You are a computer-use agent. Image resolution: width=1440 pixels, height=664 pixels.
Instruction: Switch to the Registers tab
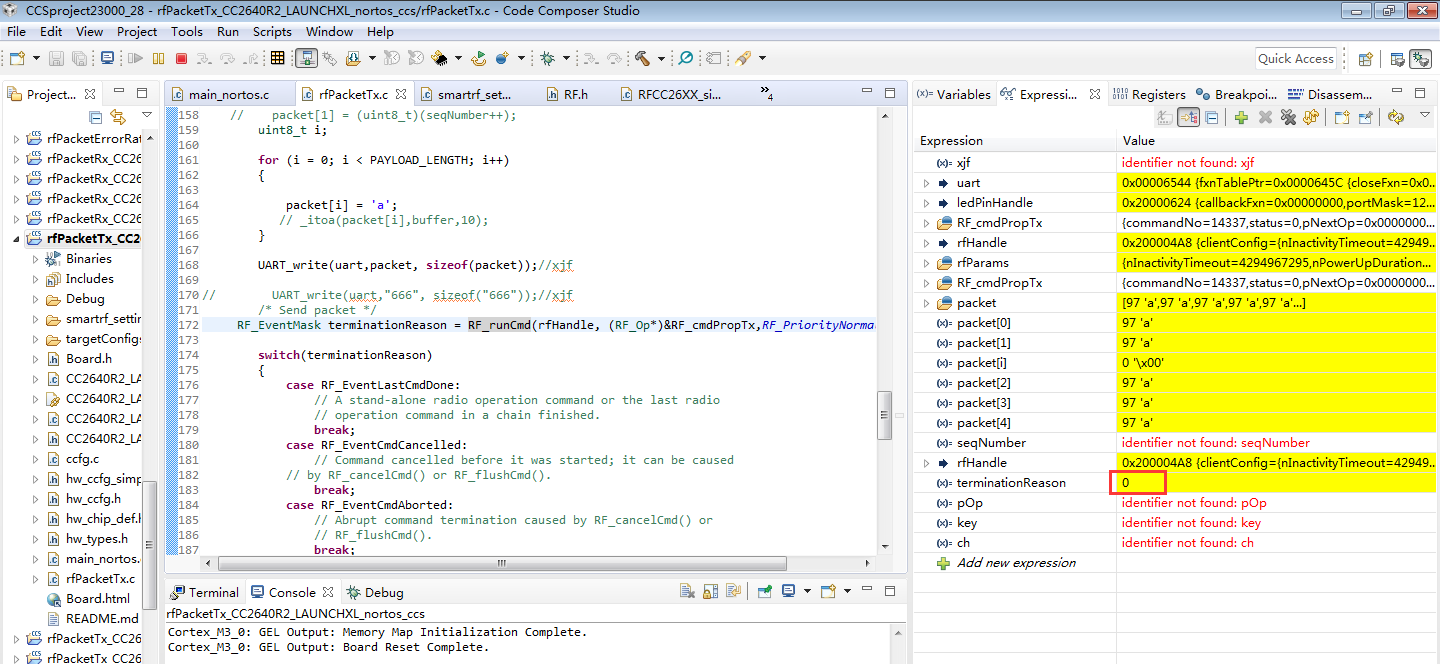click(x=1150, y=95)
